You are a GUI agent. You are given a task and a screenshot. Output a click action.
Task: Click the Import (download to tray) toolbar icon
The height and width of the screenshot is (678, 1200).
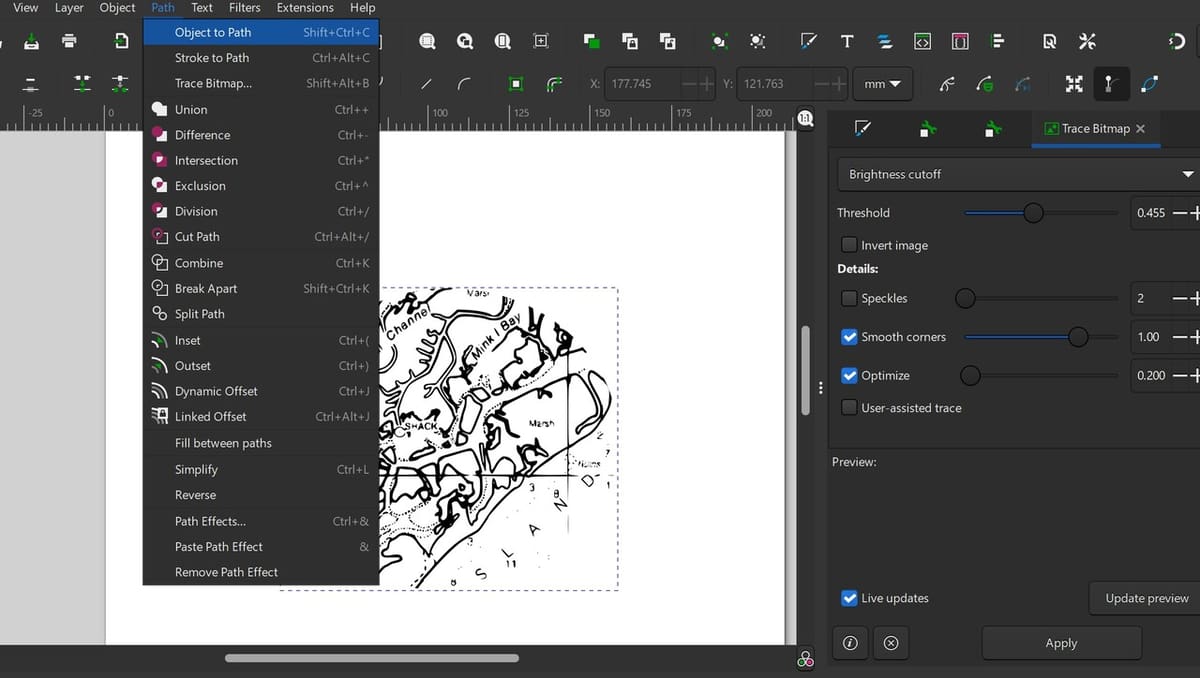[x=31, y=41]
